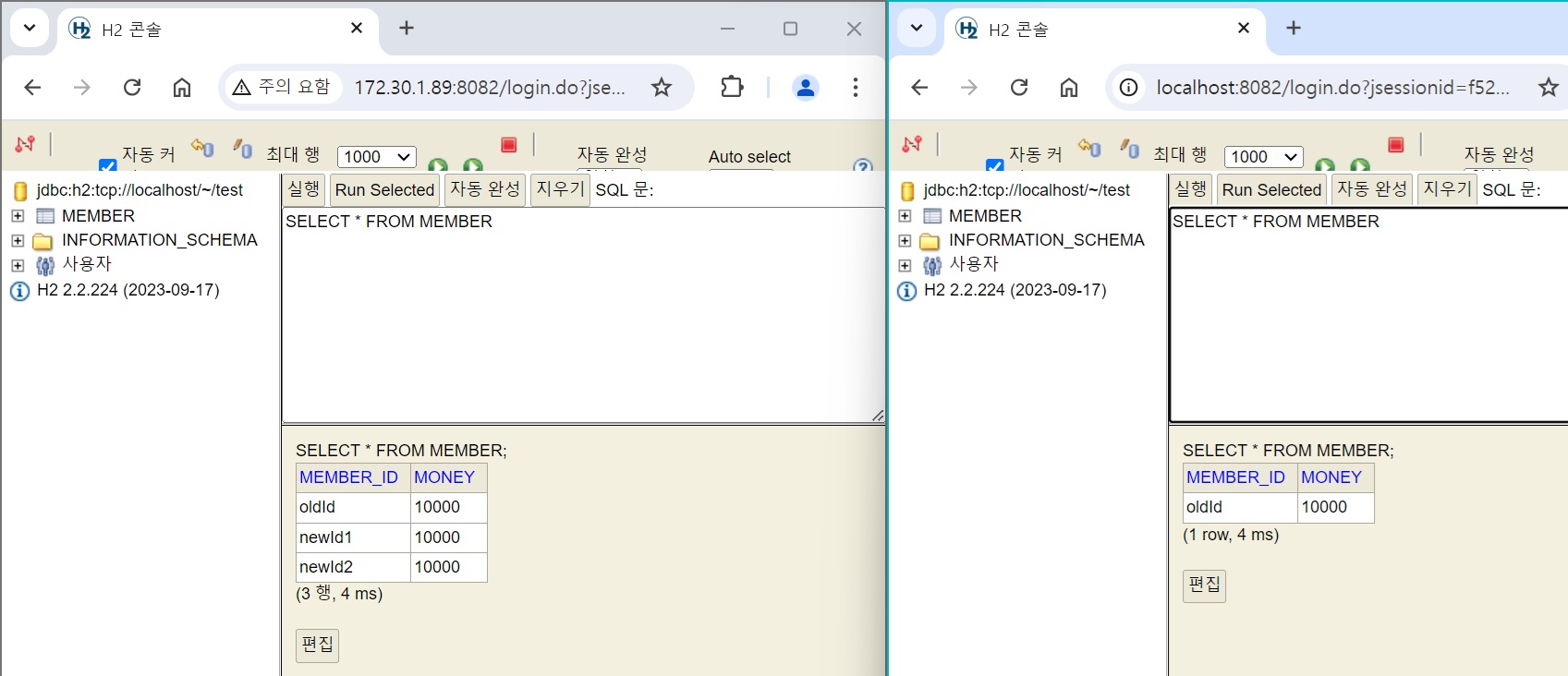Toggle the 자동 커밋 checkbox in the 172.30.1.89 window

point(108,165)
